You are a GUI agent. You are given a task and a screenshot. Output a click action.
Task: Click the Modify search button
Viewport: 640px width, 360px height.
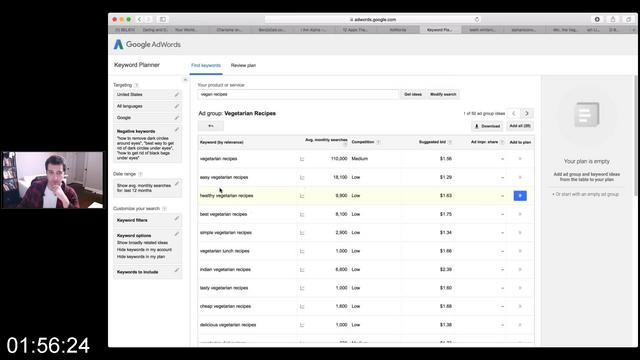[x=443, y=94]
